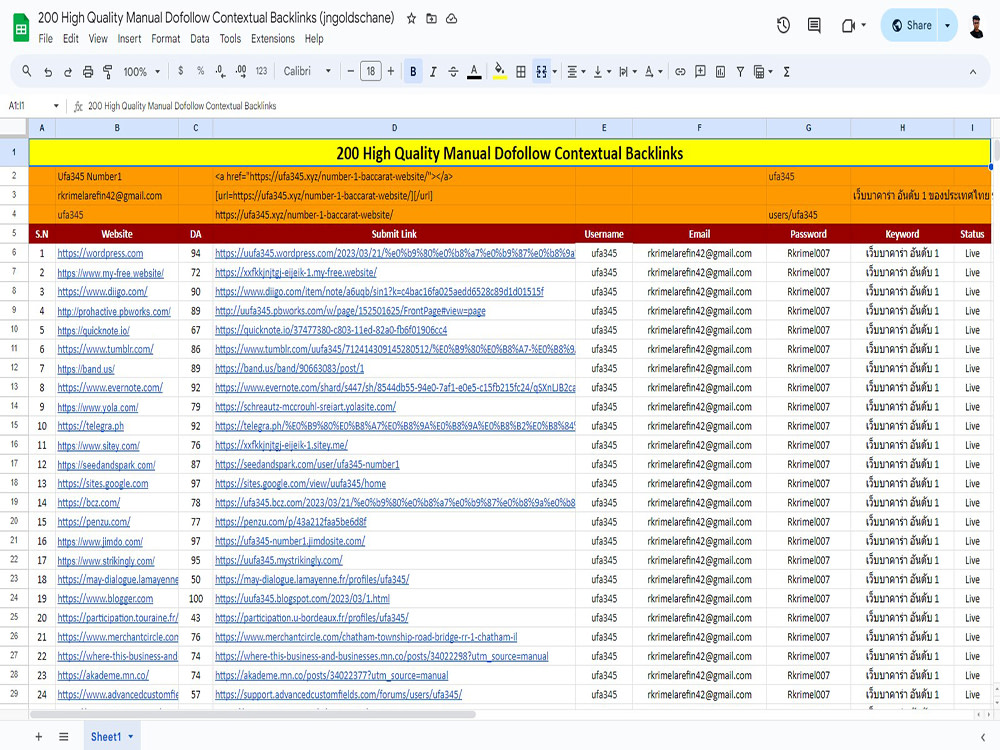Image resolution: width=1000 pixels, height=750 pixels.
Task: Open https://penzu.com/ website link
Action: [94, 522]
